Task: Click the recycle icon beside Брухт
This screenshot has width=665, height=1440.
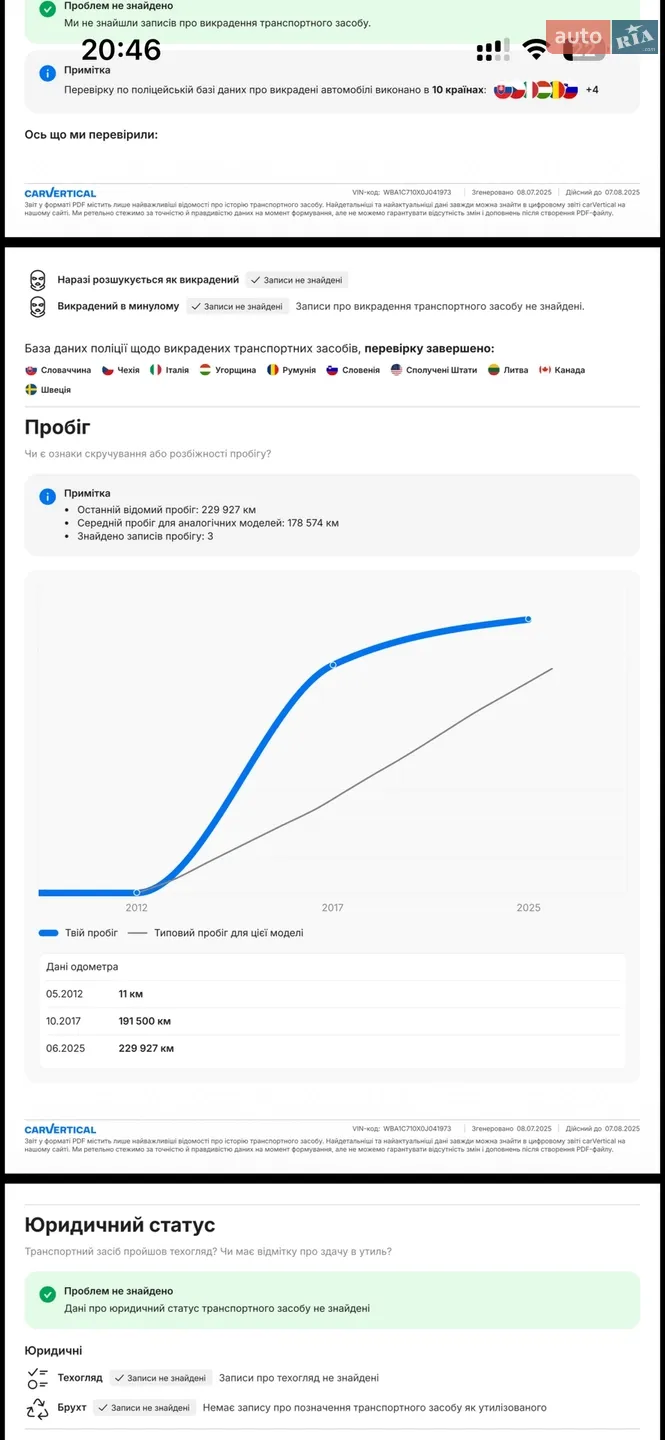Action: tap(38, 1408)
